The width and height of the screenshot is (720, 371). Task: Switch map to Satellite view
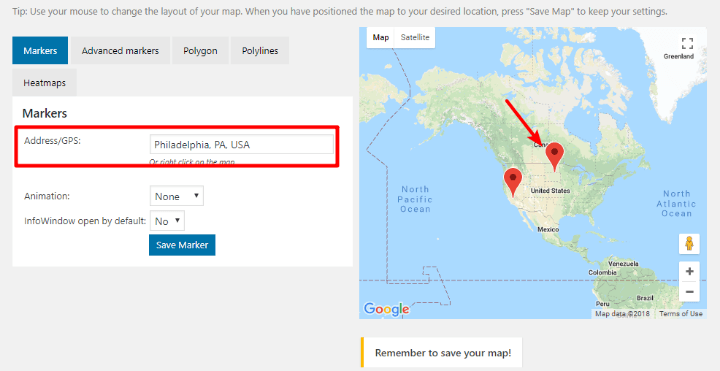(x=415, y=37)
